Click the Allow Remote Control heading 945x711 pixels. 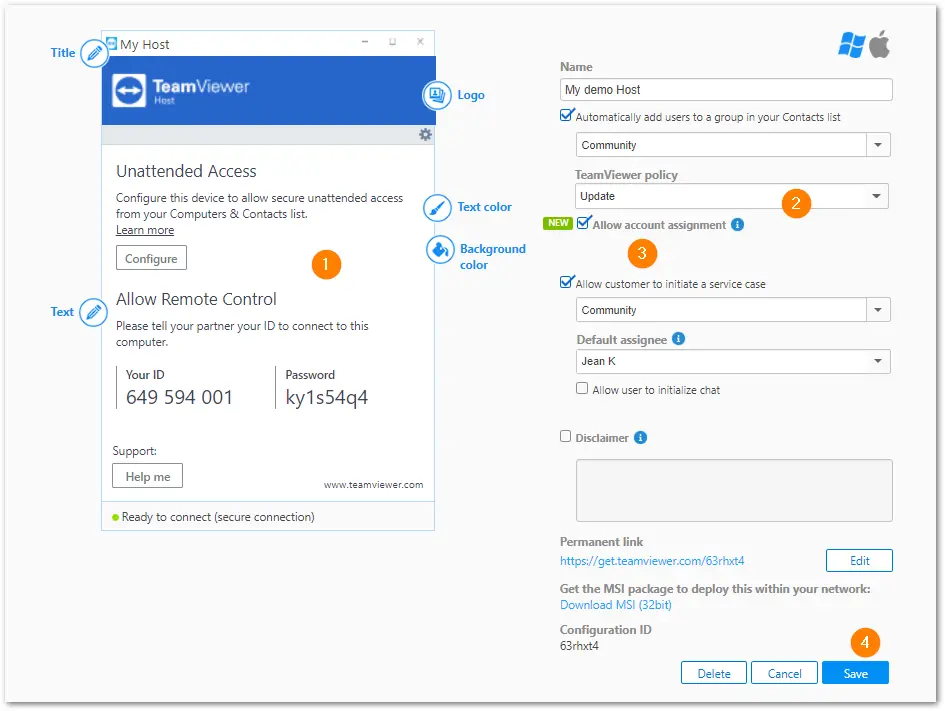(x=196, y=299)
